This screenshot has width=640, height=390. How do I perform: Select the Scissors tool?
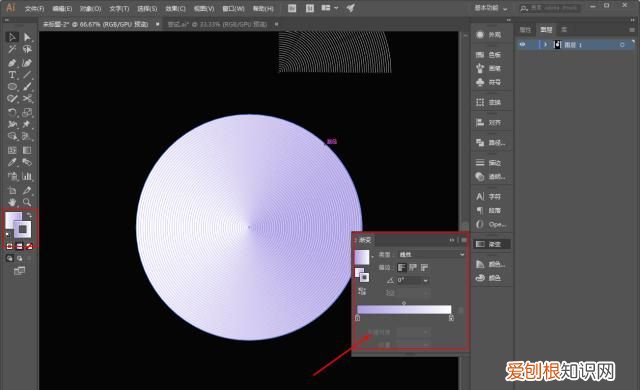27,99
